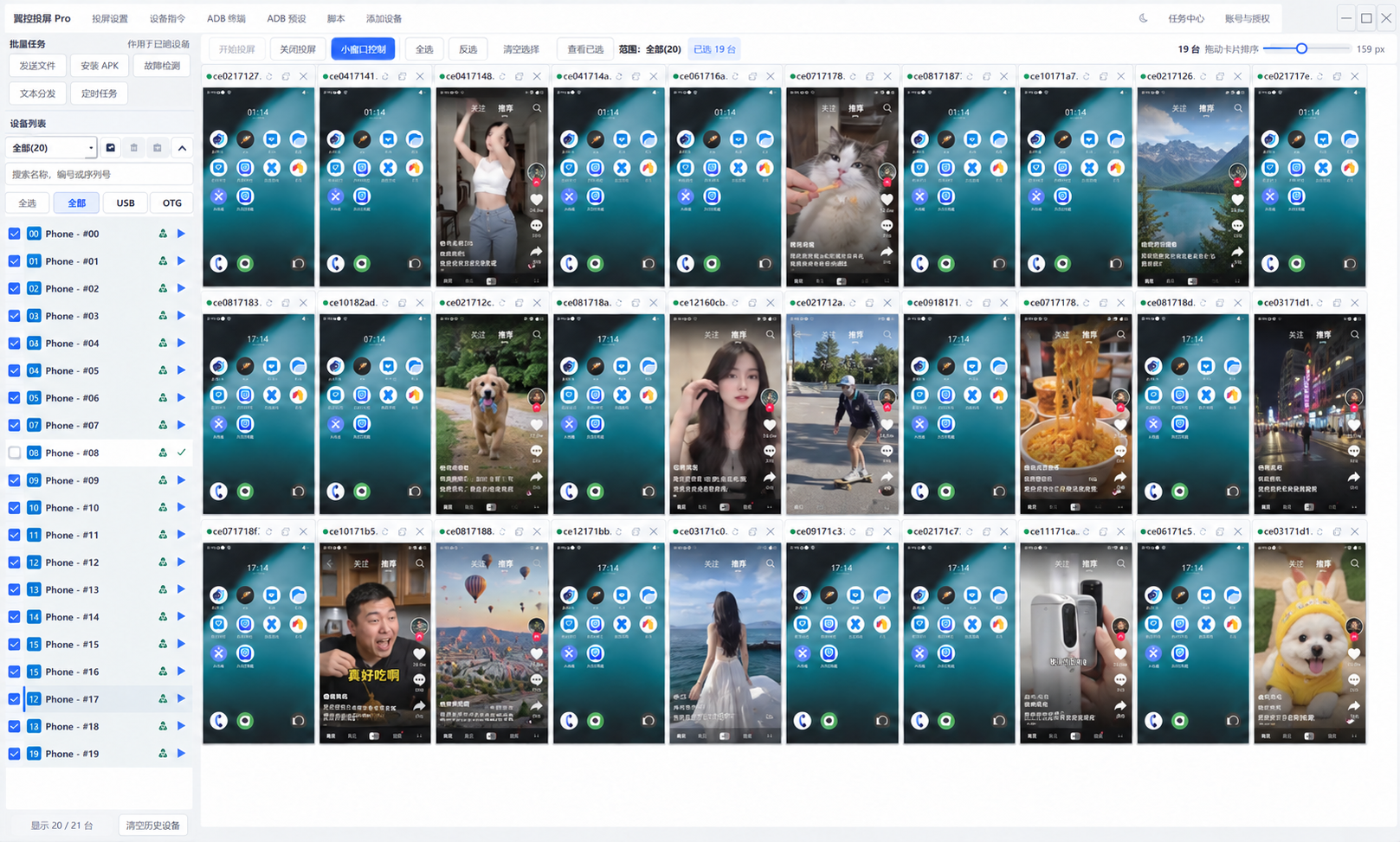Uncheck the Phone - #11 checkbox
Image resolution: width=1400 pixels, height=842 pixels.
pos(15,535)
